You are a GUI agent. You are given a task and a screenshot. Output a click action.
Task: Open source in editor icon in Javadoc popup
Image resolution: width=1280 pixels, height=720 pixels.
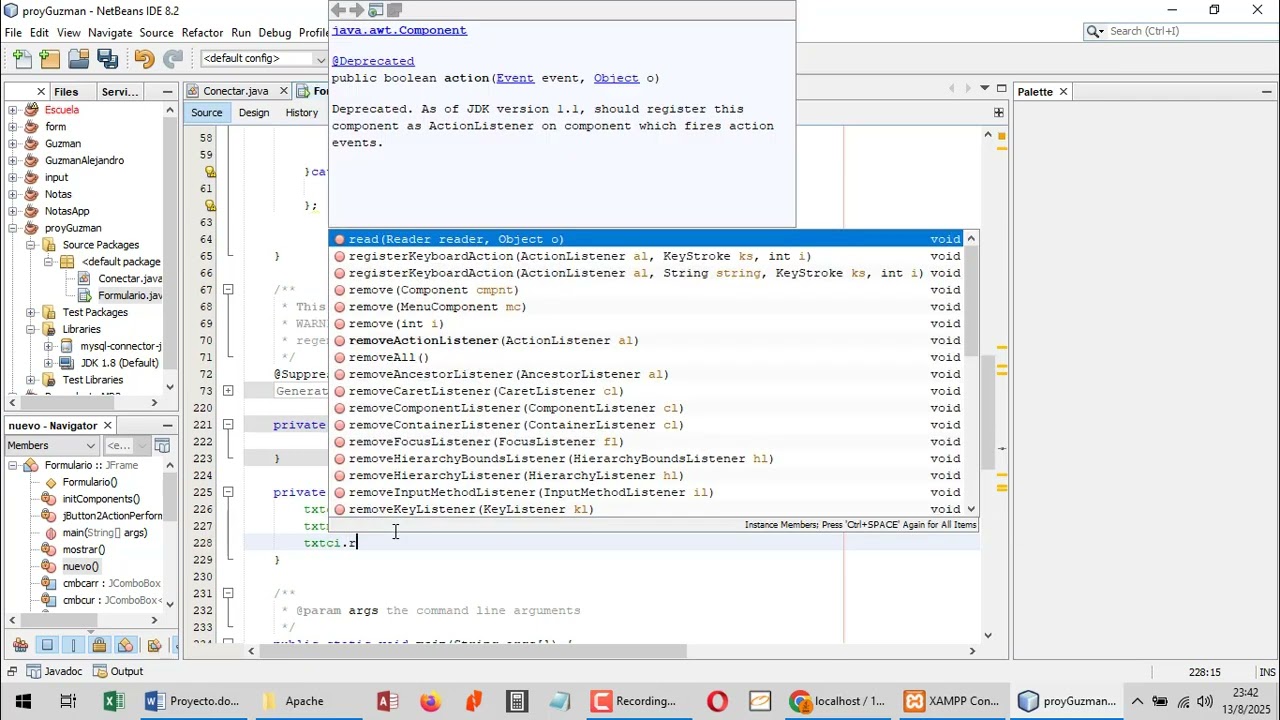395,10
